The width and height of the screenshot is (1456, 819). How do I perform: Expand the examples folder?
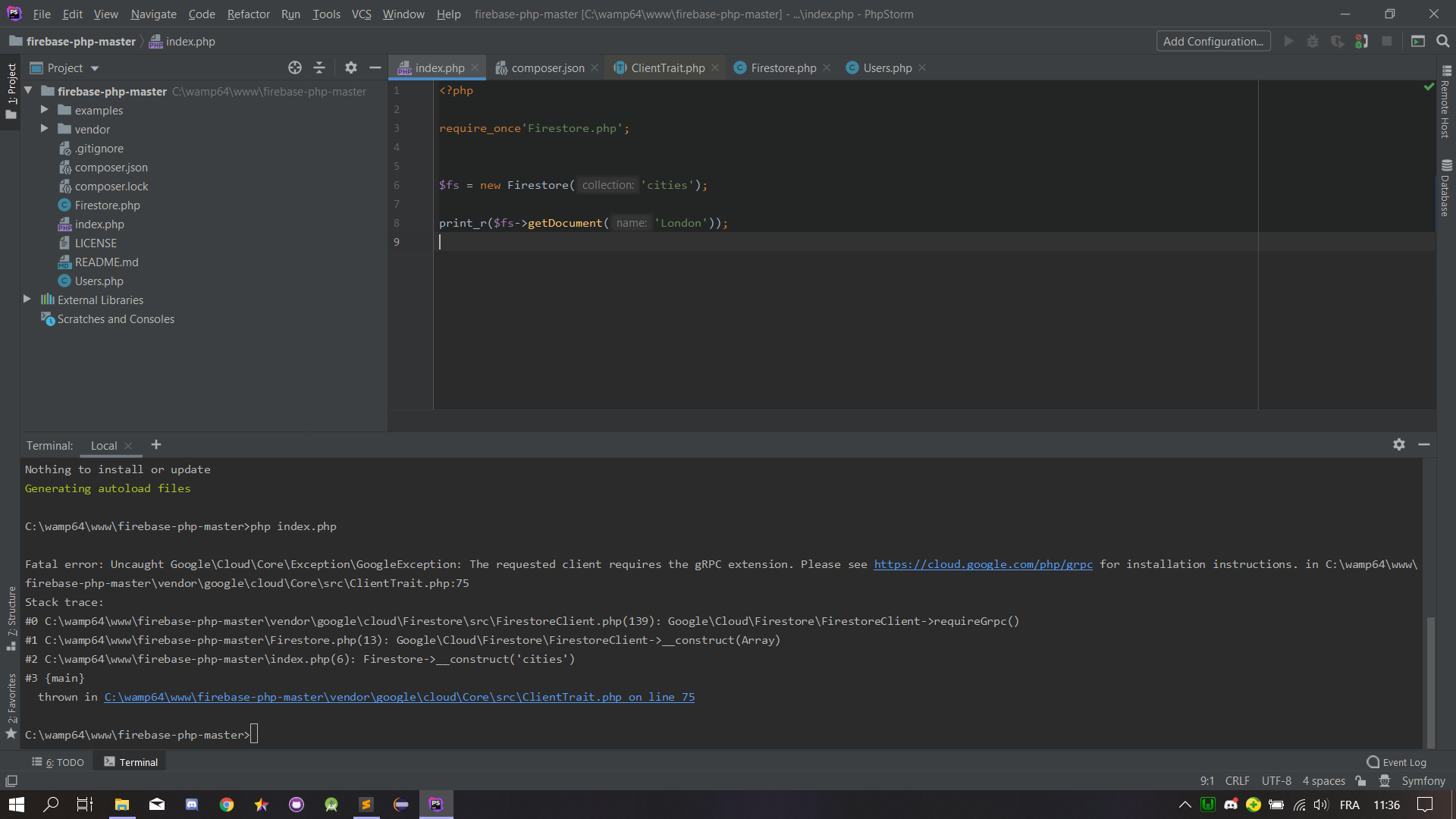(45, 110)
